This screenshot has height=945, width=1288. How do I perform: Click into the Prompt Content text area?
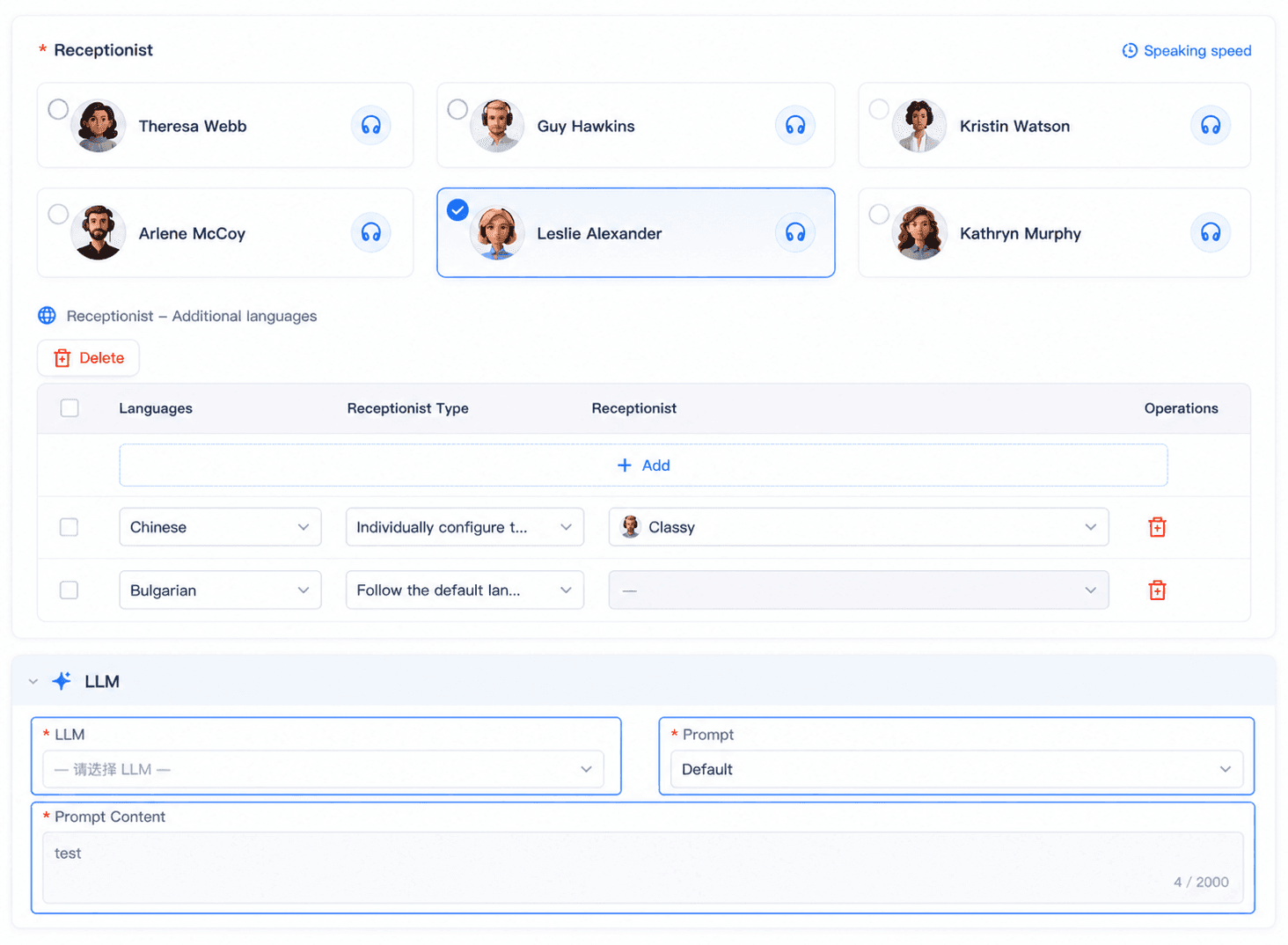643,868
